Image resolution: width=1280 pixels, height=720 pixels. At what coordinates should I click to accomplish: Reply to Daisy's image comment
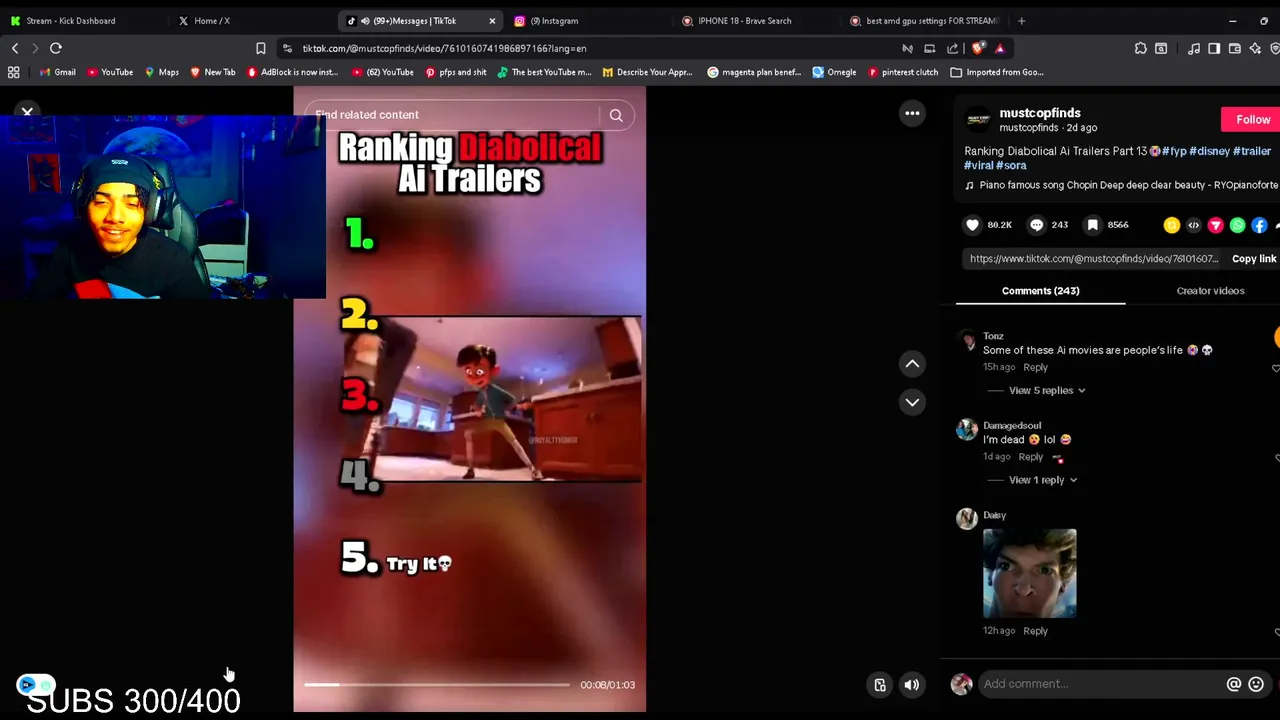[x=1035, y=631]
